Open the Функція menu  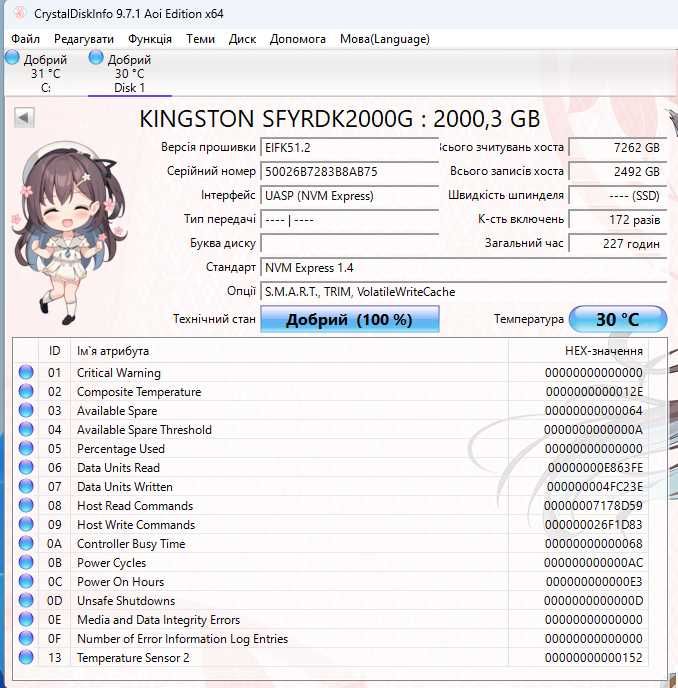tap(150, 39)
